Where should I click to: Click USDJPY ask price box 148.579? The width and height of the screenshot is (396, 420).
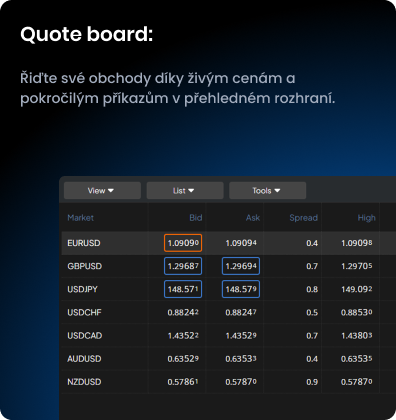[241, 289]
